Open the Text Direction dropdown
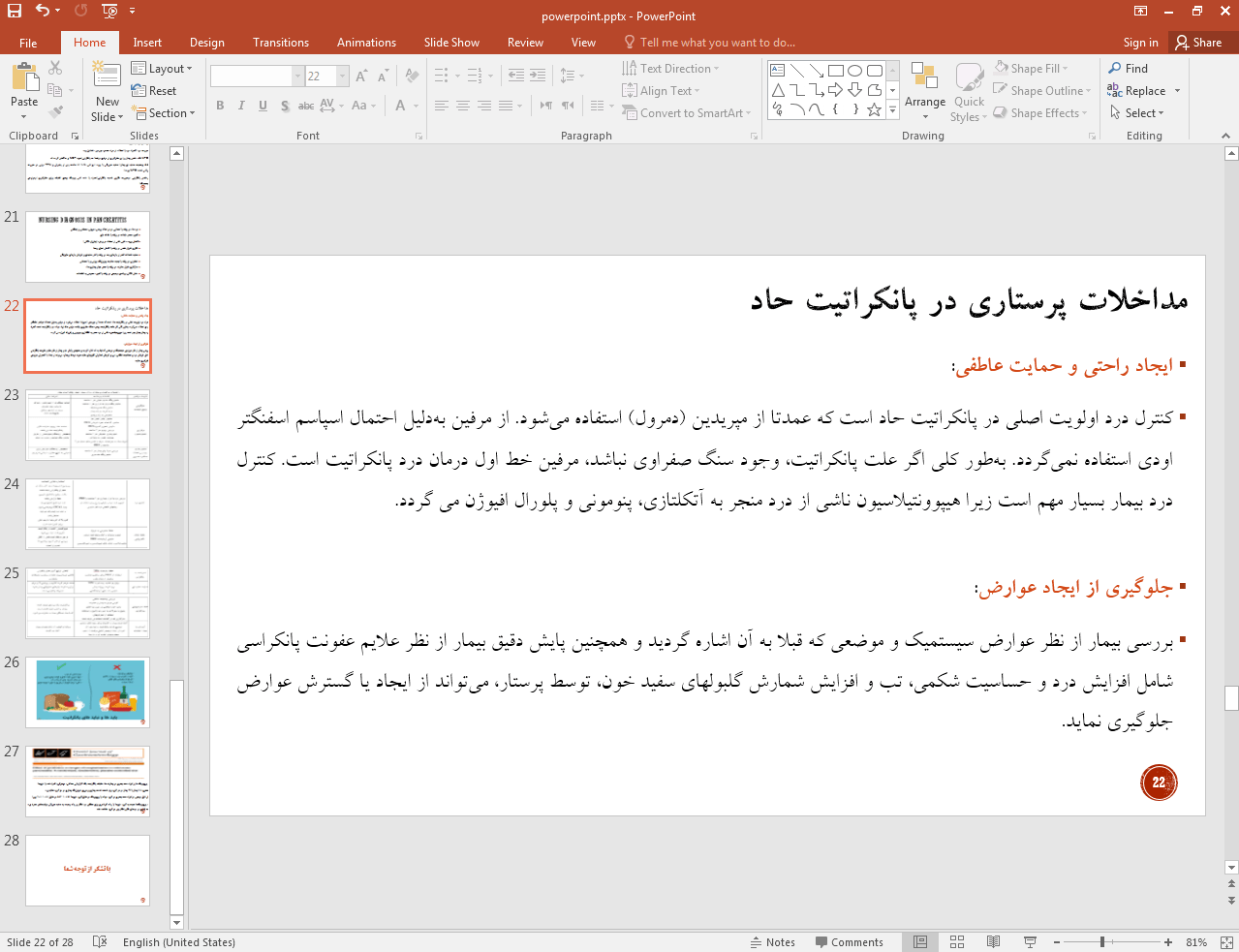This screenshot has width=1239, height=952. pos(670,69)
